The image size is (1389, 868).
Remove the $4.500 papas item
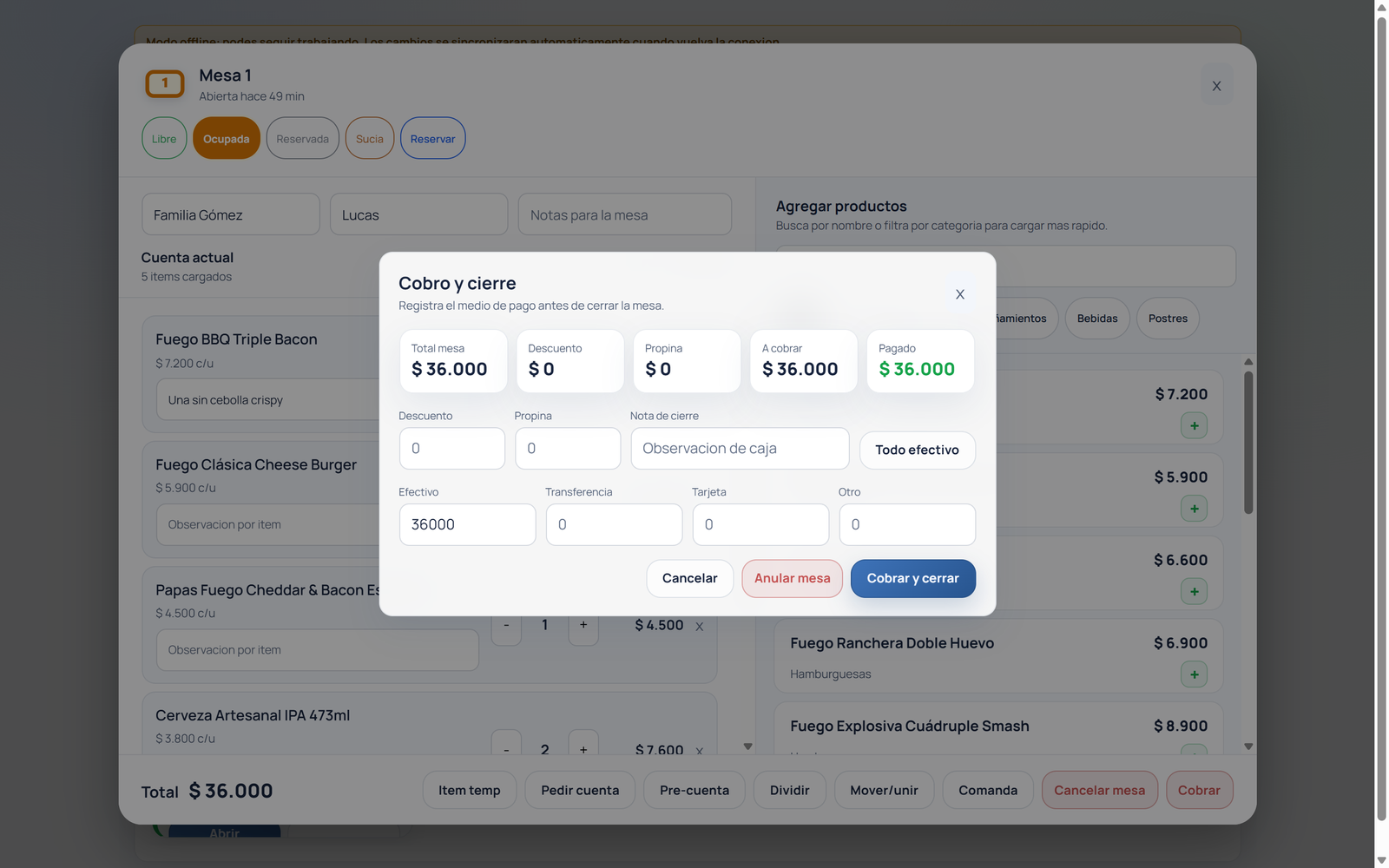[699, 626]
